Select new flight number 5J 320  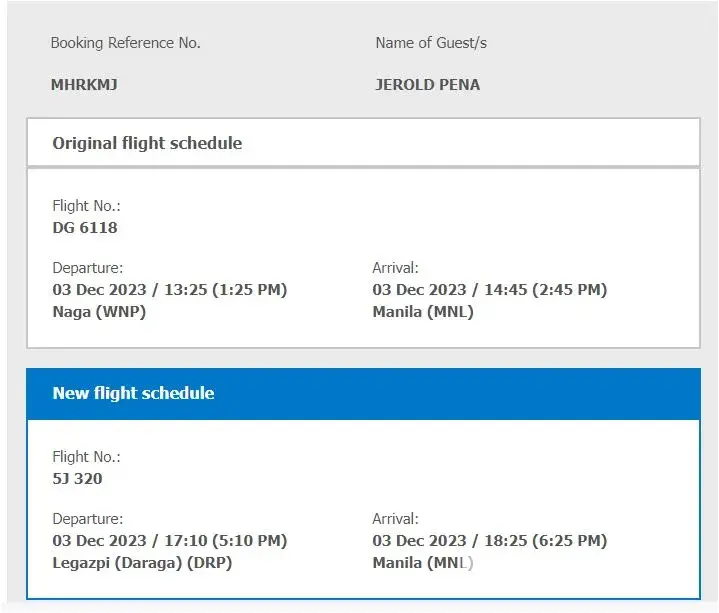77,479
